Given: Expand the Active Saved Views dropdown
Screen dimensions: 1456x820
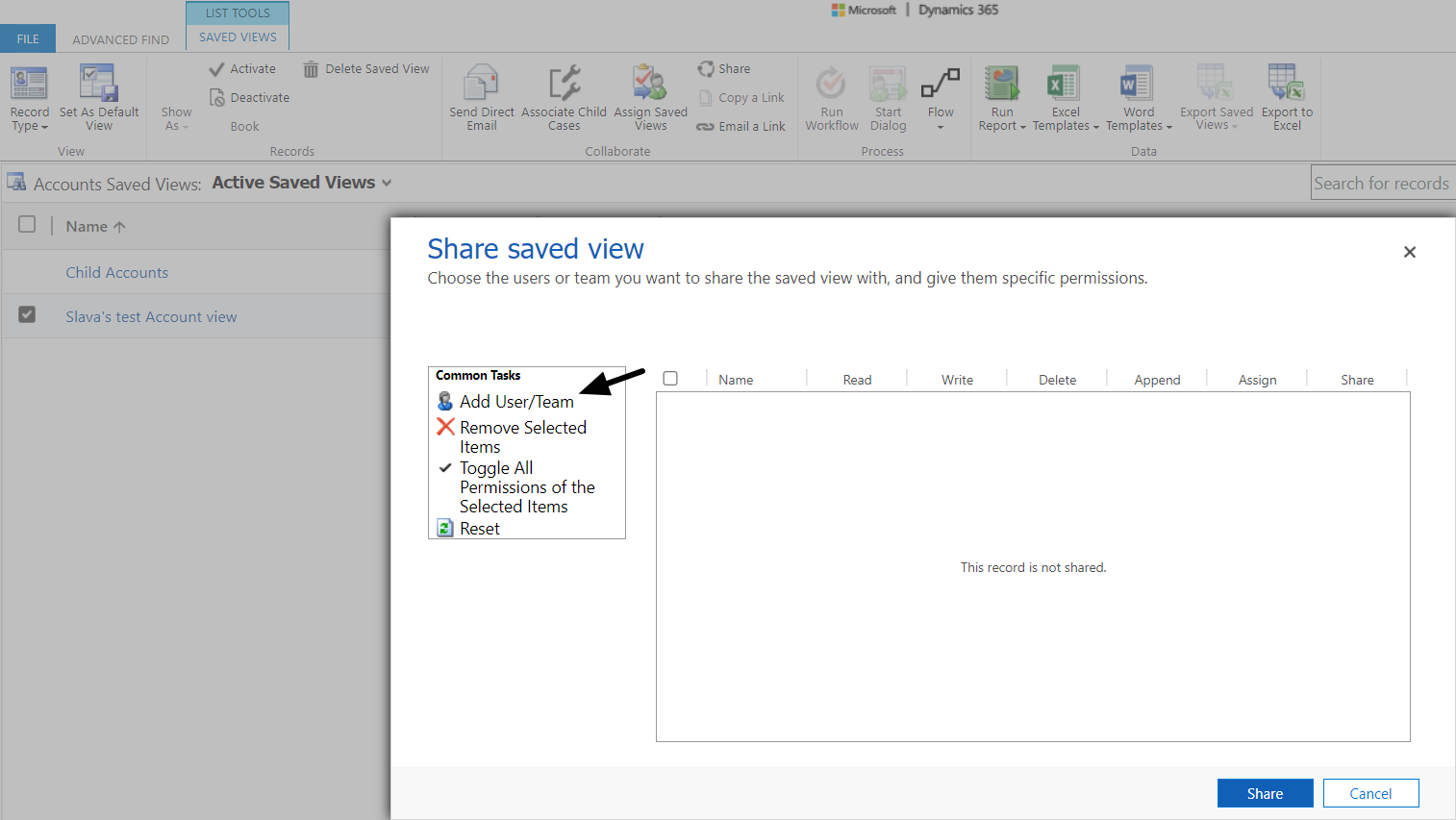Looking at the screenshot, I should pos(387,183).
